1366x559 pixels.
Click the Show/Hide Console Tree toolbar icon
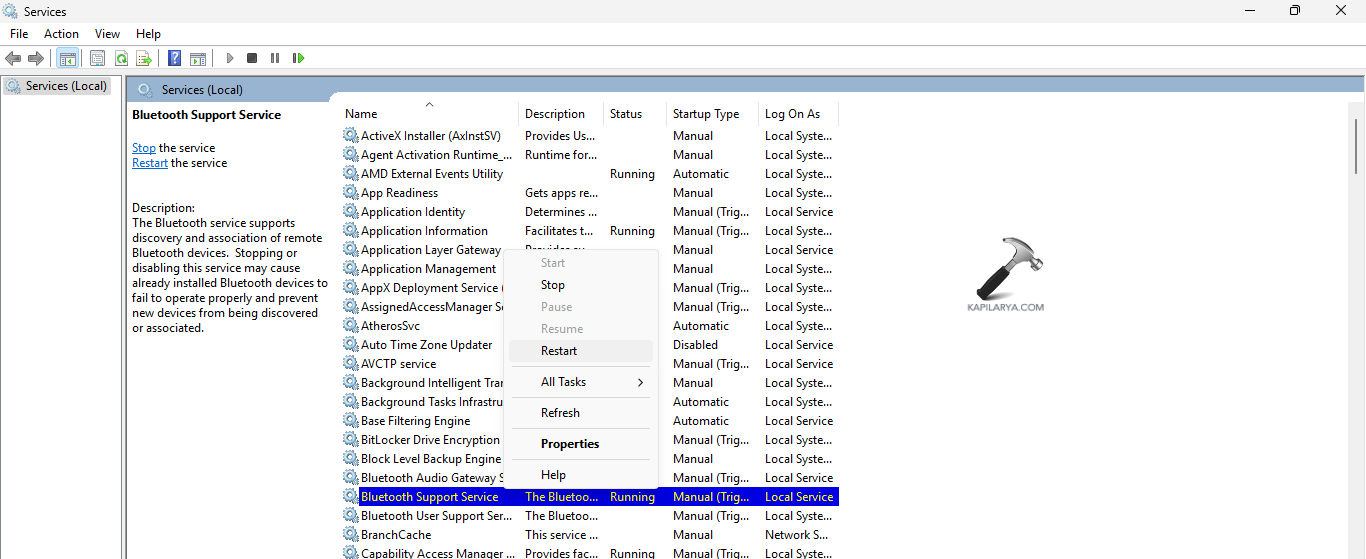pyautogui.click(x=67, y=58)
